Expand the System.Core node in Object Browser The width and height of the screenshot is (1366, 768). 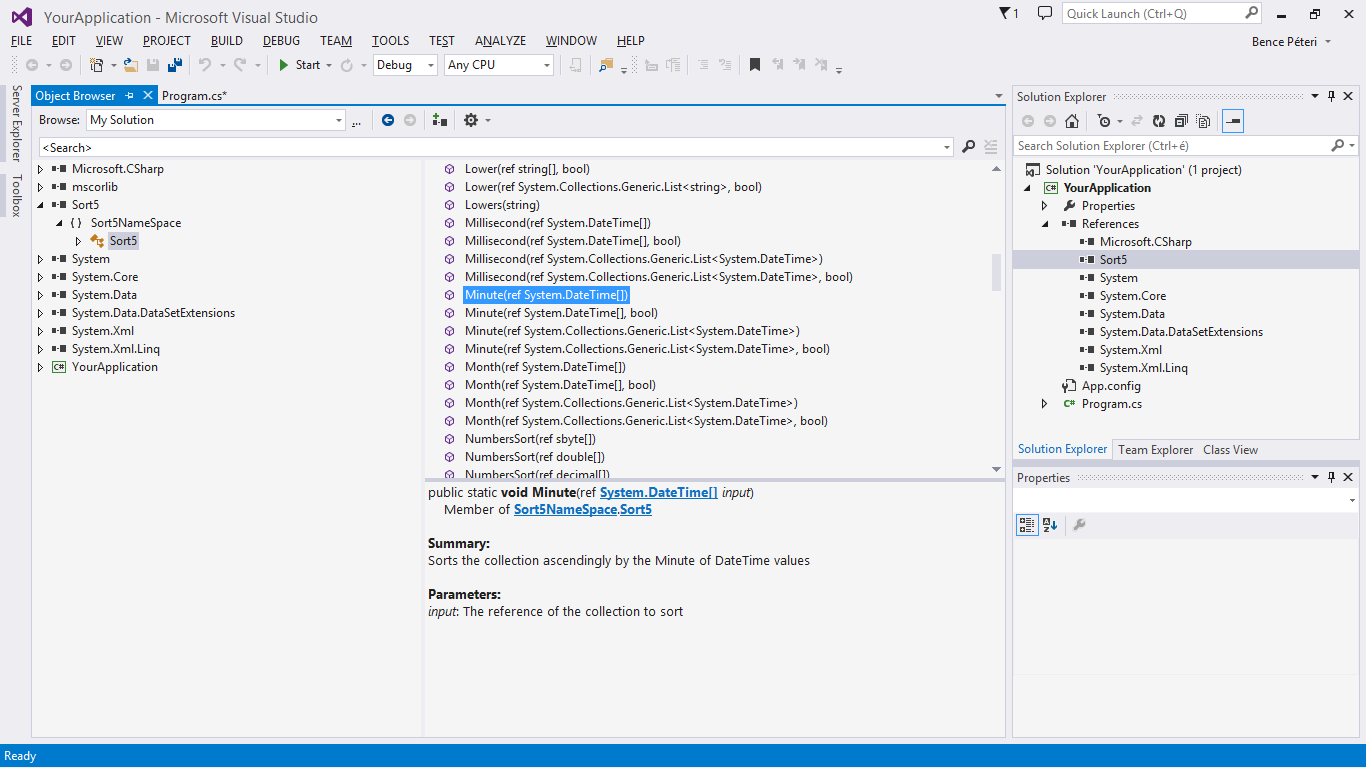tap(41, 277)
